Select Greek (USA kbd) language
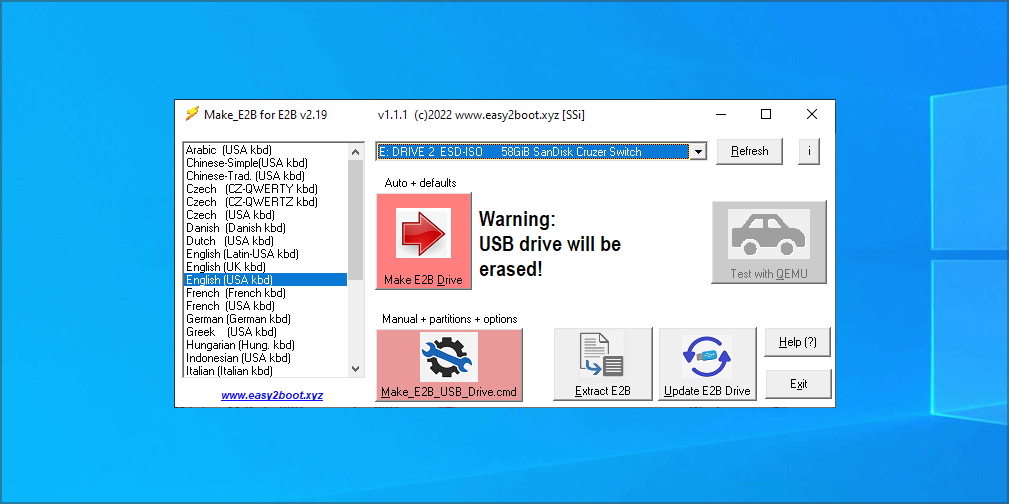Image resolution: width=1009 pixels, height=504 pixels. point(265,331)
